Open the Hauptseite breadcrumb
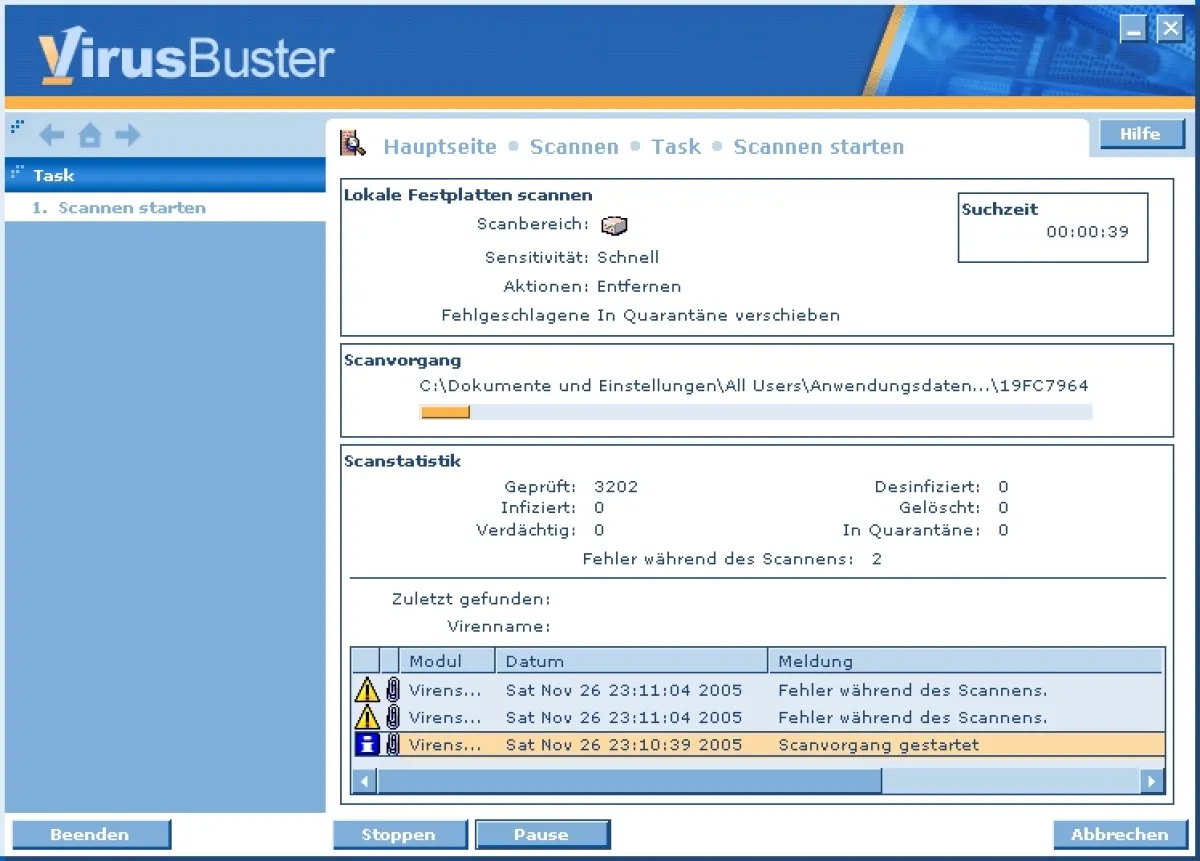The height and width of the screenshot is (861, 1200). (440, 147)
